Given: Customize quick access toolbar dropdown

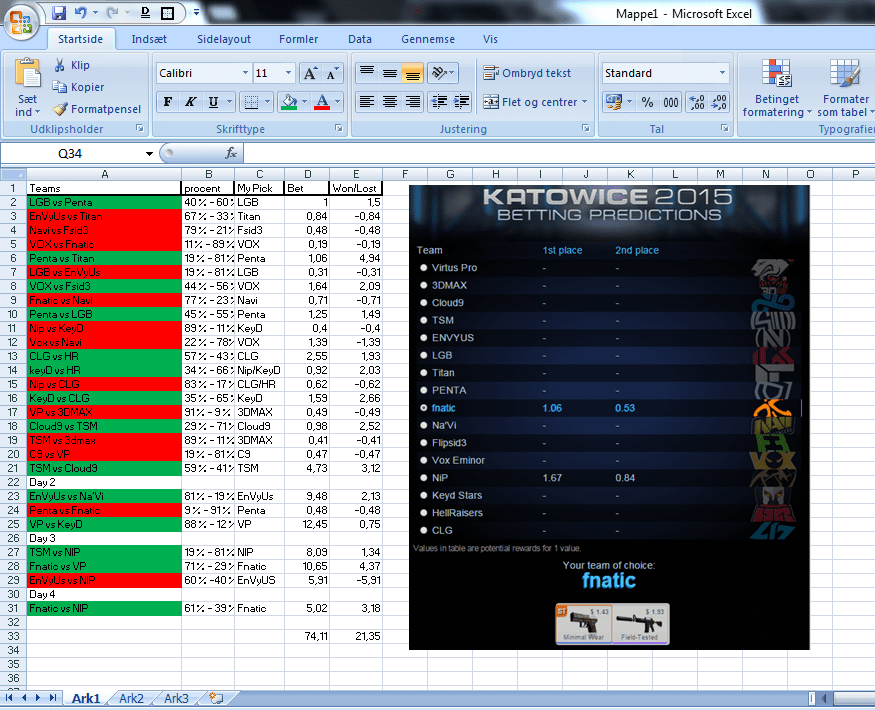Looking at the screenshot, I should coord(196,12).
